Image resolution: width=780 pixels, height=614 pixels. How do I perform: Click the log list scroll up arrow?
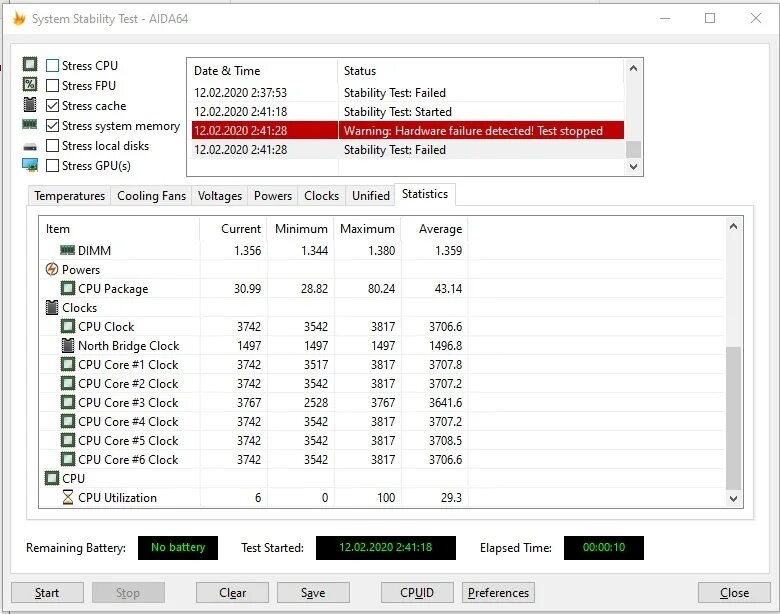click(x=633, y=68)
